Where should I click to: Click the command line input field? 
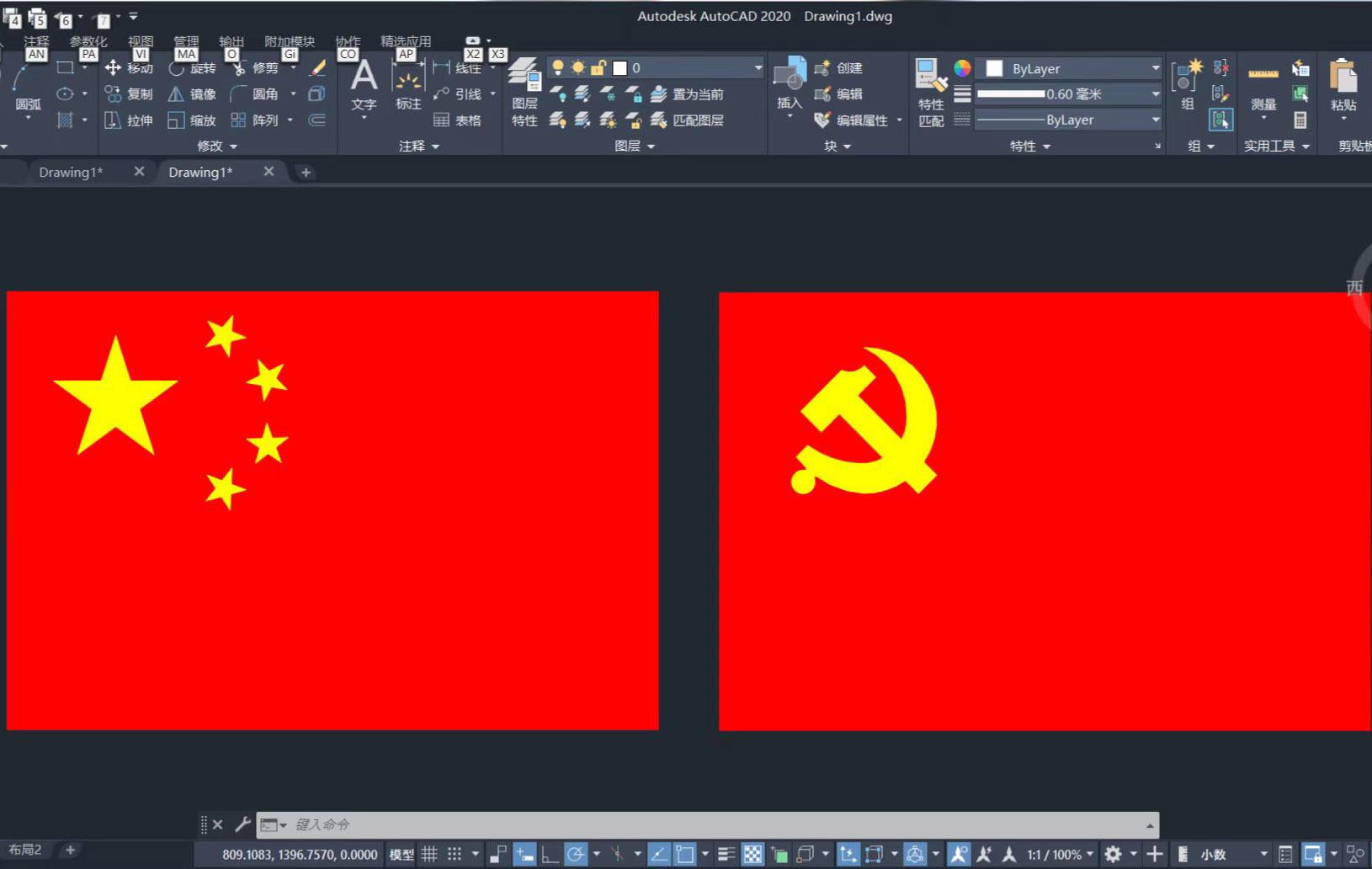pos(715,824)
